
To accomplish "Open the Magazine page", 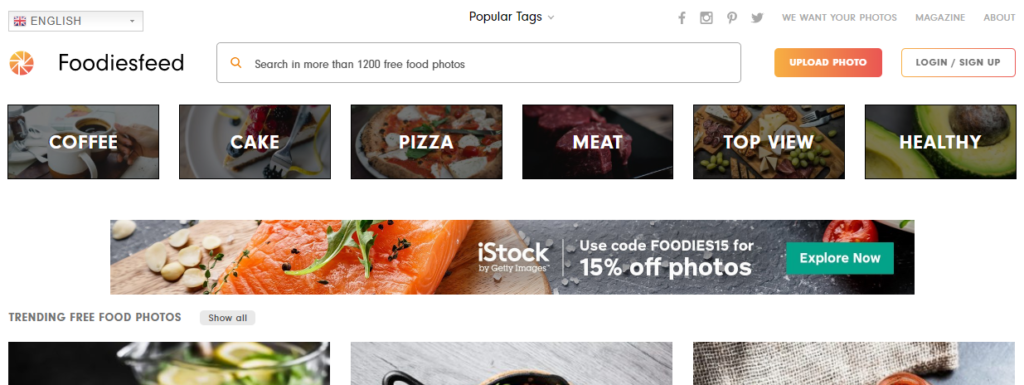I will pos(940,18).
